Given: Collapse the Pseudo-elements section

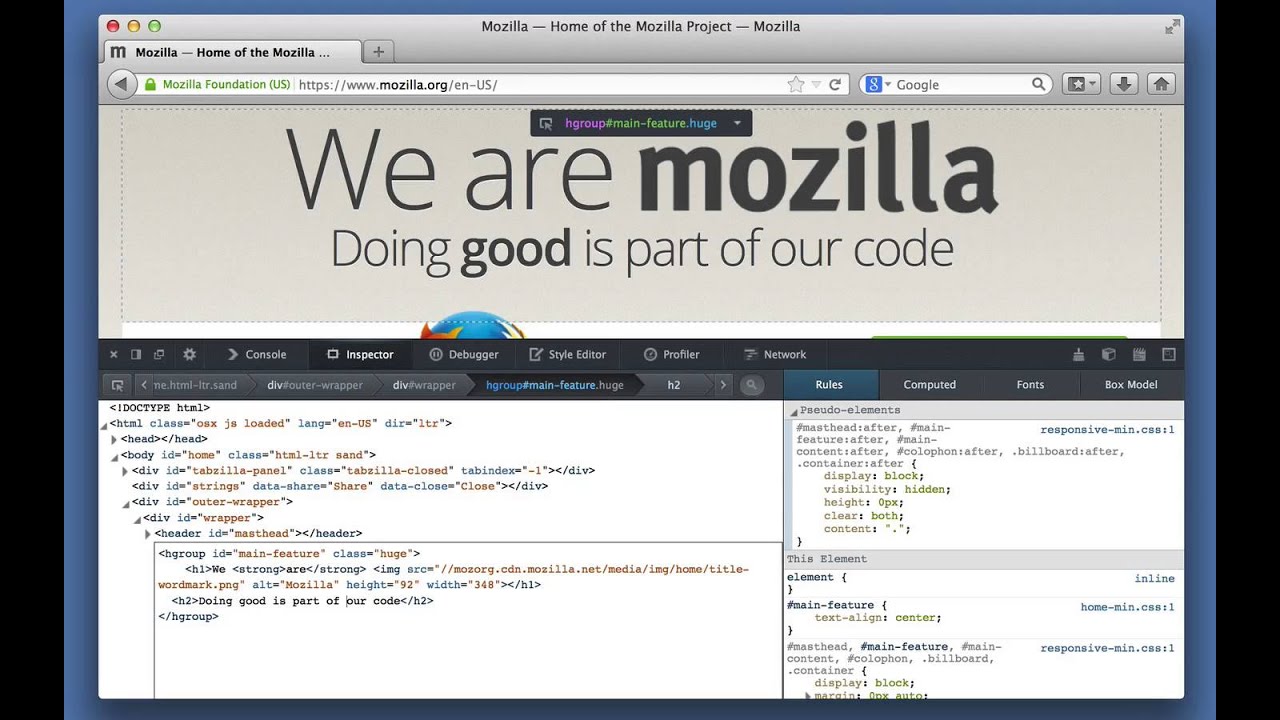Looking at the screenshot, I should tap(793, 411).
